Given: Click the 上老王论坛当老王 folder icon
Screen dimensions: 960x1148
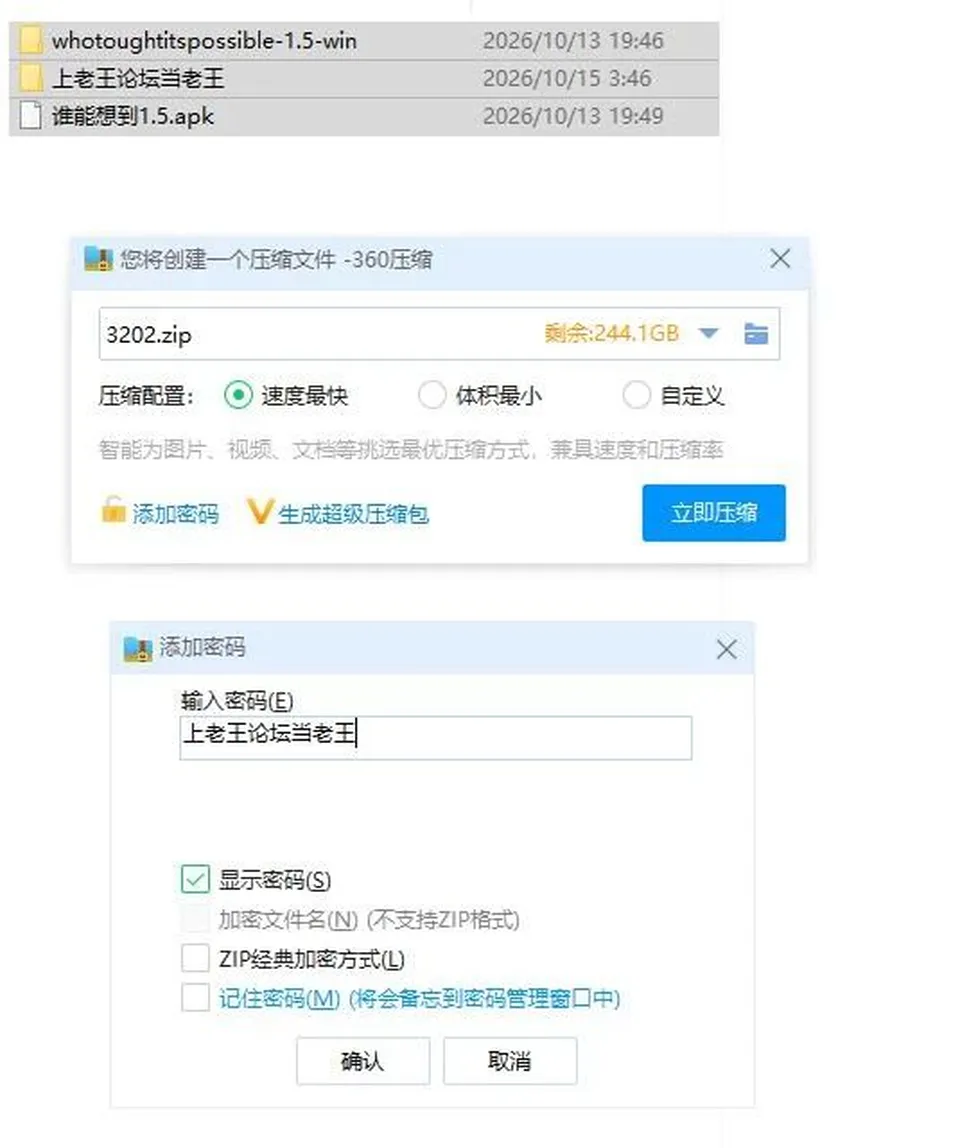Looking at the screenshot, I should point(31,78).
